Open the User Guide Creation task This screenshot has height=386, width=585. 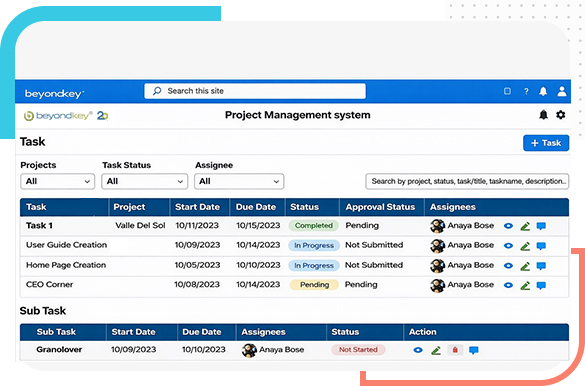pos(66,245)
